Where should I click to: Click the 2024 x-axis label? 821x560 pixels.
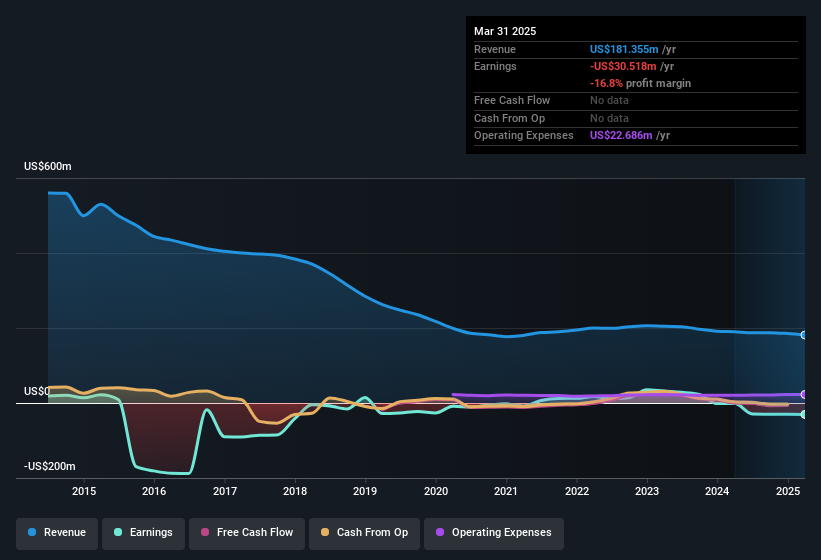tap(717, 491)
